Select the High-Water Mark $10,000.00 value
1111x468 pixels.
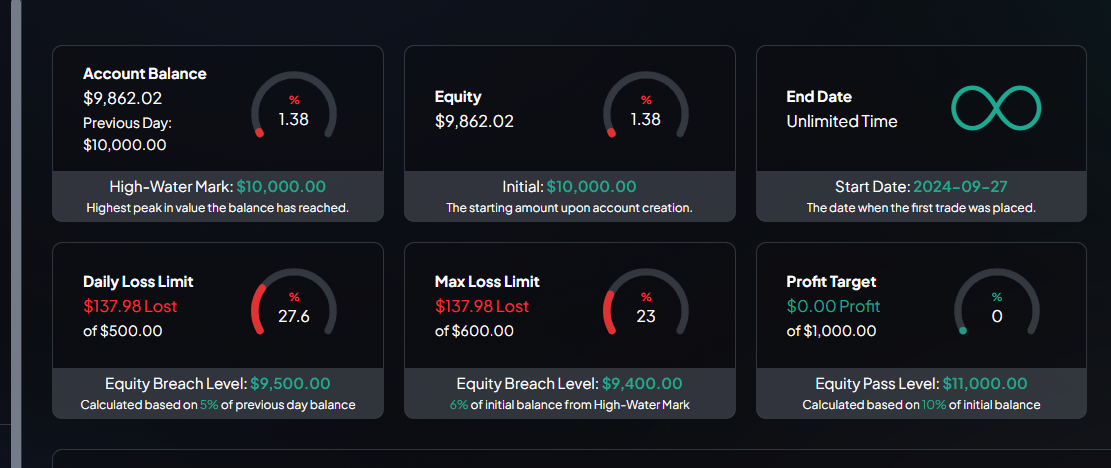(281, 186)
